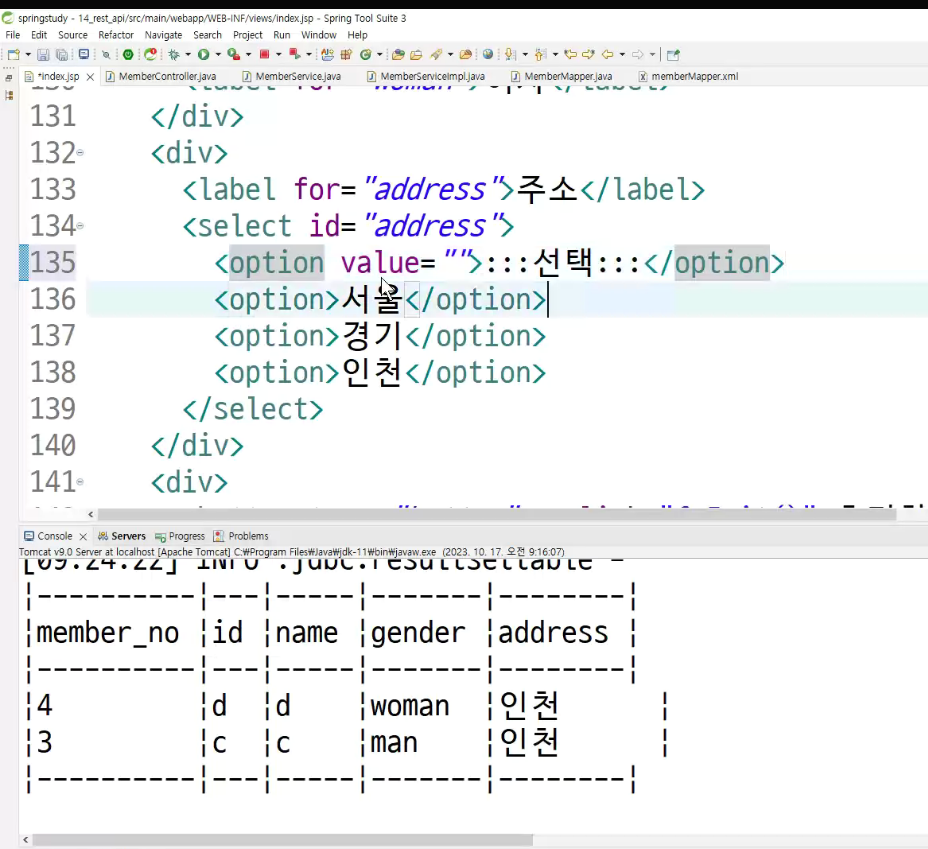Collapse the code fold on line 134
928x849 pixels.
click(80, 225)
